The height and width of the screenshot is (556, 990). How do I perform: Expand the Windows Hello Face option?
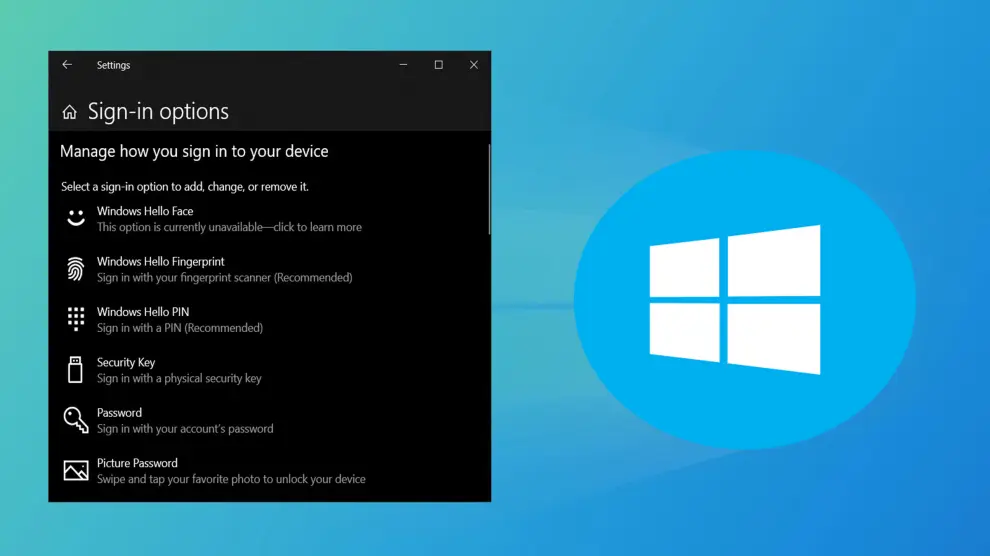pyautogui.click(x=145, y=211)
